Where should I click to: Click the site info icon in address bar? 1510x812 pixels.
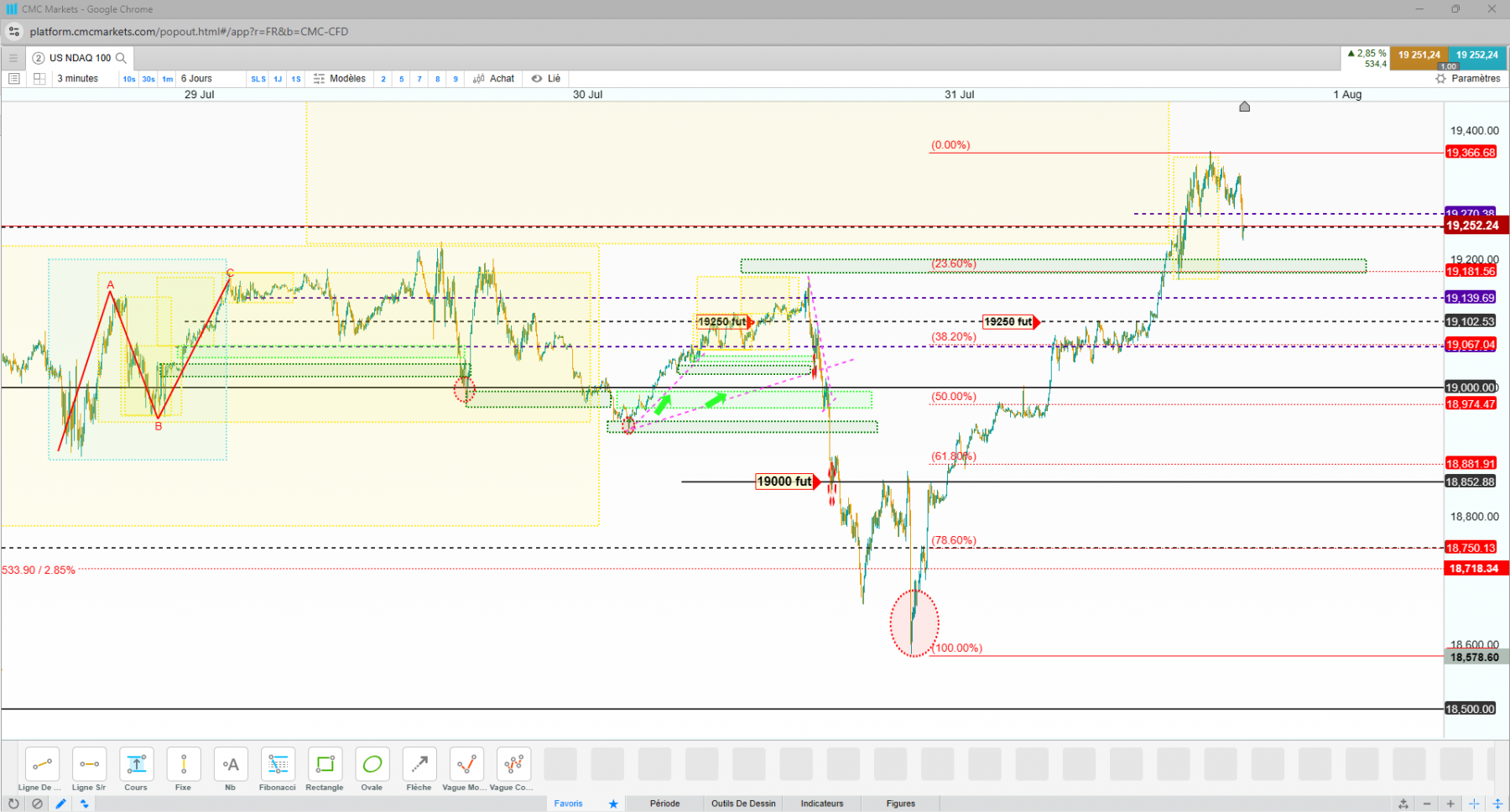point(13,32)
